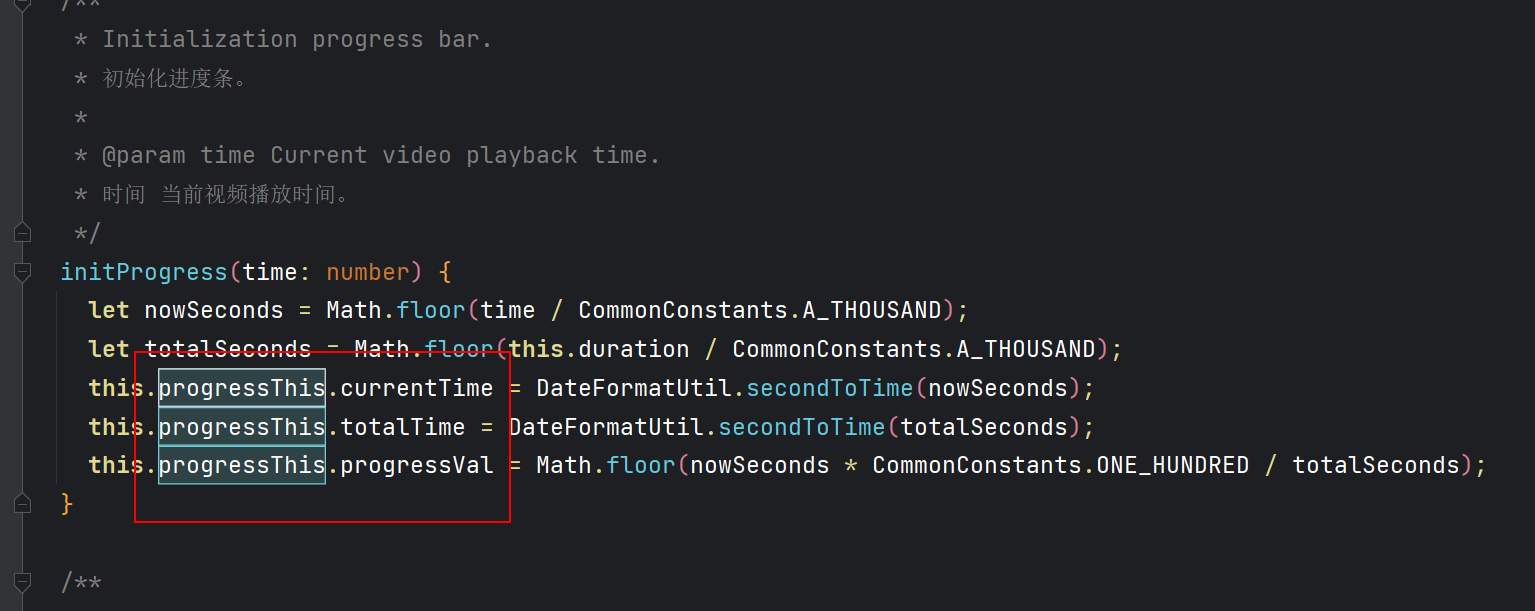Click the currentTime property

[x=417, y=388]
